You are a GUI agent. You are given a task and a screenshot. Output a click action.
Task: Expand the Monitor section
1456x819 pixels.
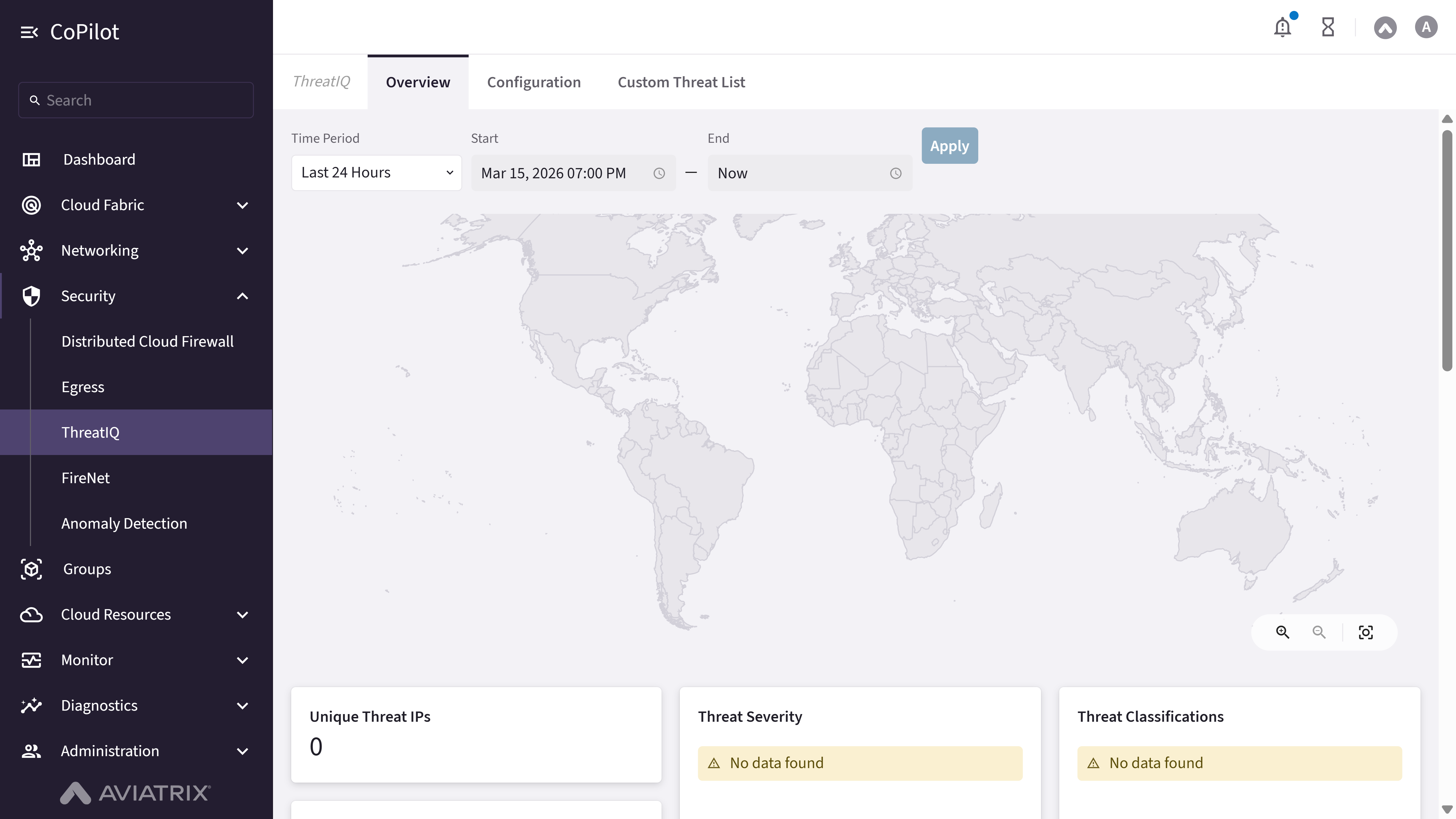(x=243, y=660)
